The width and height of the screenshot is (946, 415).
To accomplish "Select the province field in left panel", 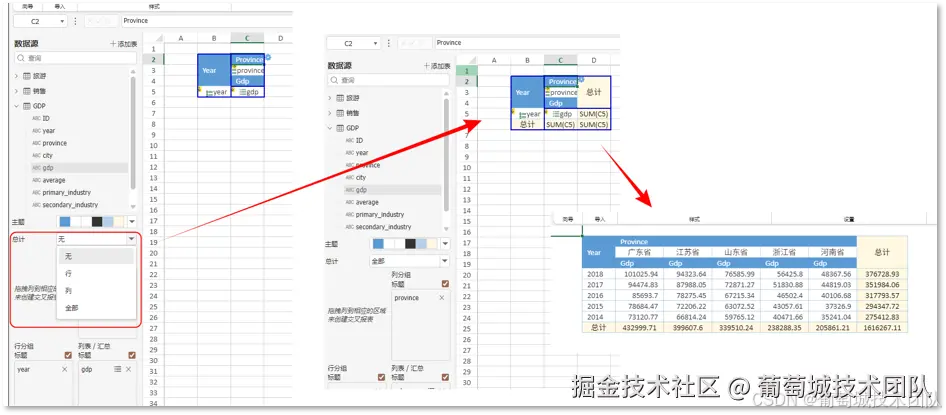I will tap(55, 143).
